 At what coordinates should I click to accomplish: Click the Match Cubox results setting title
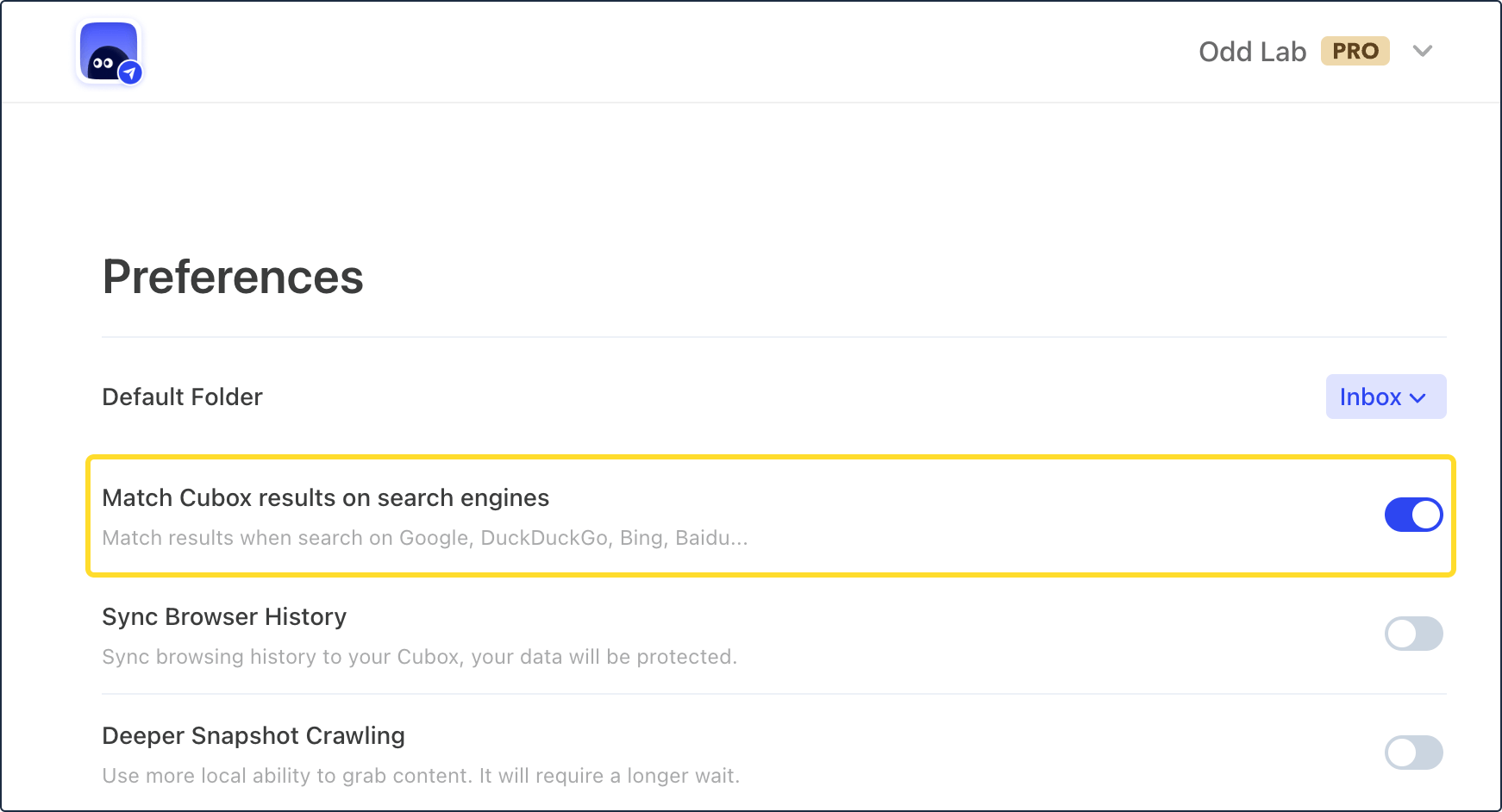(325, 497)
